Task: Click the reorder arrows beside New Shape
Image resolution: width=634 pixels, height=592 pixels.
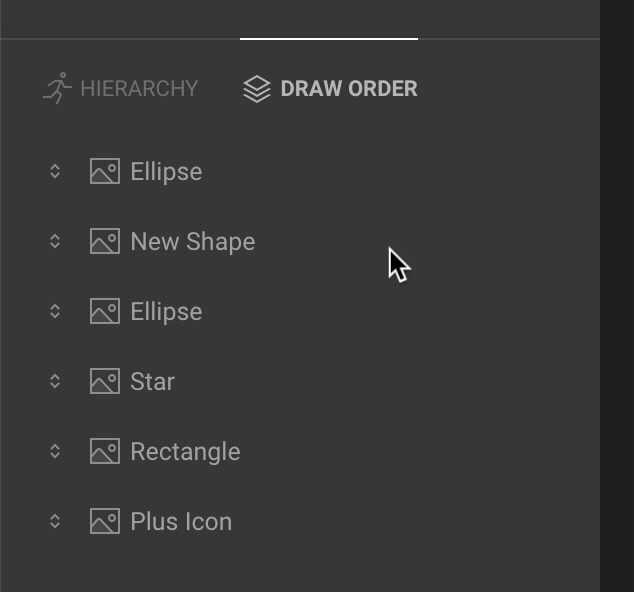Action: (x=55, y=241)
